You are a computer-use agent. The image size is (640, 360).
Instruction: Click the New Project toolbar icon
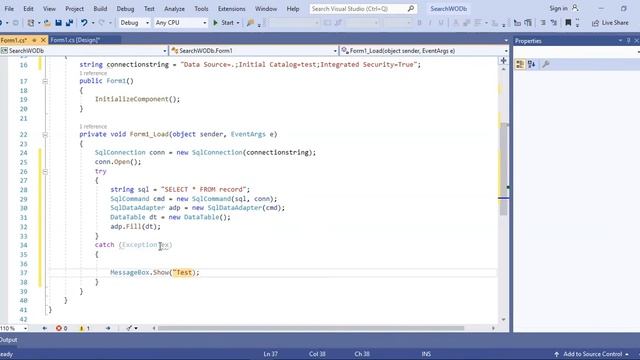click(31, 23)
